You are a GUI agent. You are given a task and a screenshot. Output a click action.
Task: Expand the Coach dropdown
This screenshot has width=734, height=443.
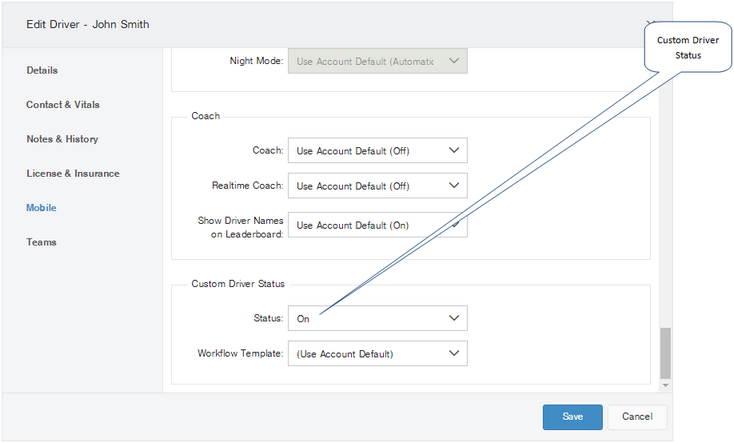click(x=377, y=150)
